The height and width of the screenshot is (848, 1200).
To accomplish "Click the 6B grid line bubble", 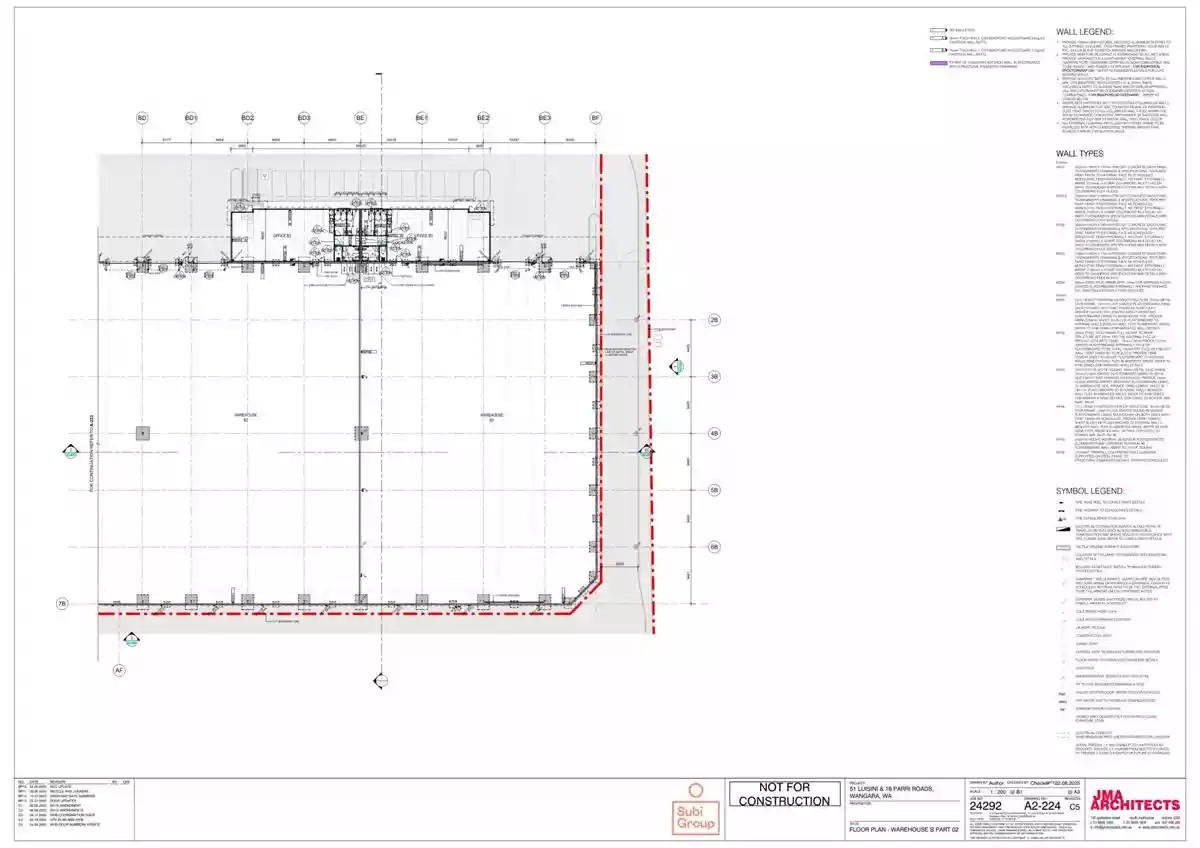I will [x=714, y=547].
